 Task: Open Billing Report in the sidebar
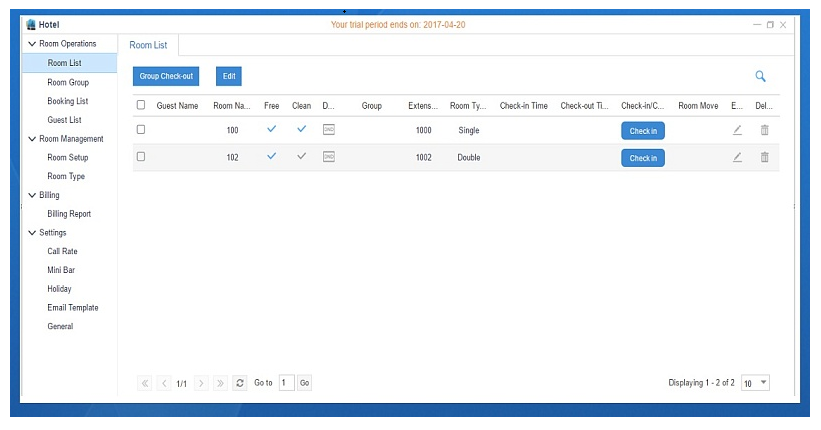[69, 214]
